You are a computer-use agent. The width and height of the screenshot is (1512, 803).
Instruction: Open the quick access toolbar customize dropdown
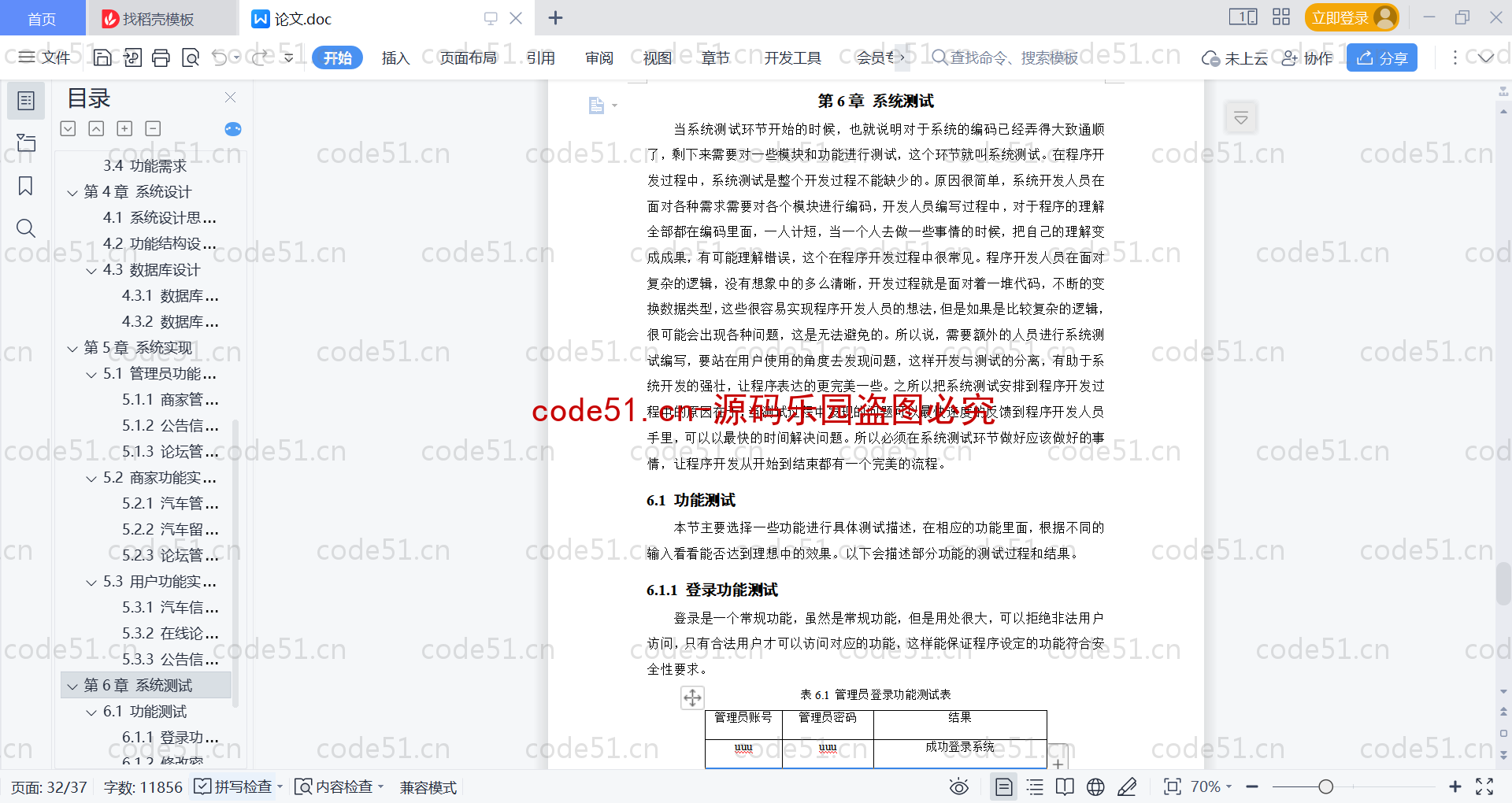pyautogui.click(x=289, y=57)
